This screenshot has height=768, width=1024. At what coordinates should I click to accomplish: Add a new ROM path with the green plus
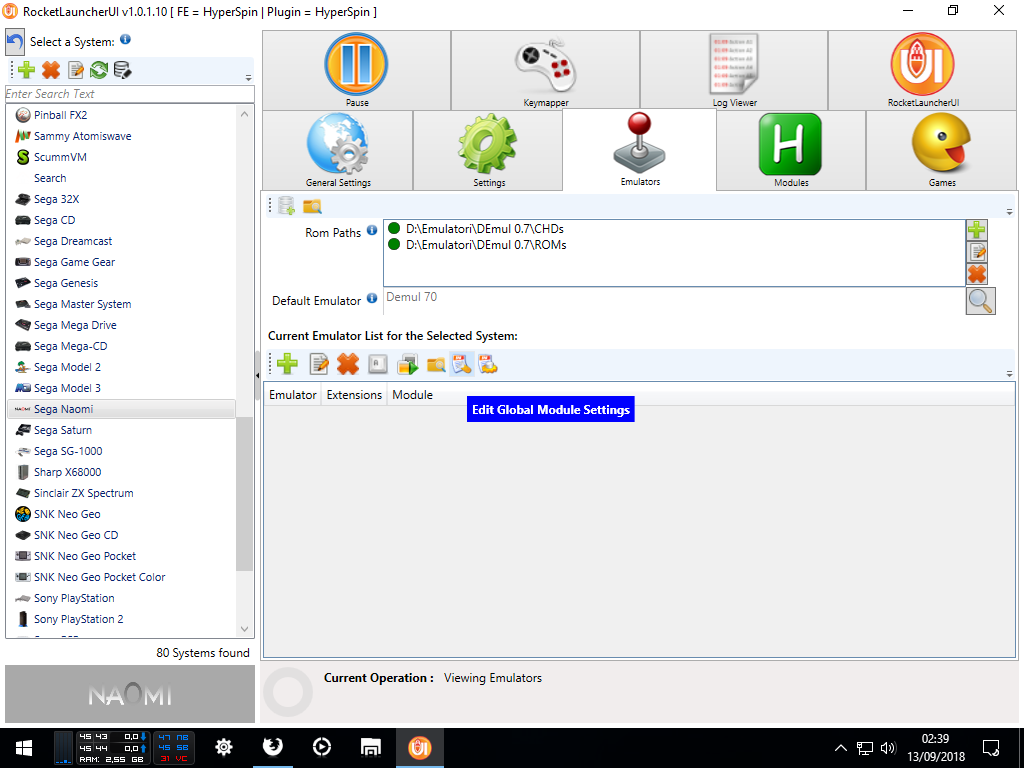pyautogui.click(x=977, y=230)
